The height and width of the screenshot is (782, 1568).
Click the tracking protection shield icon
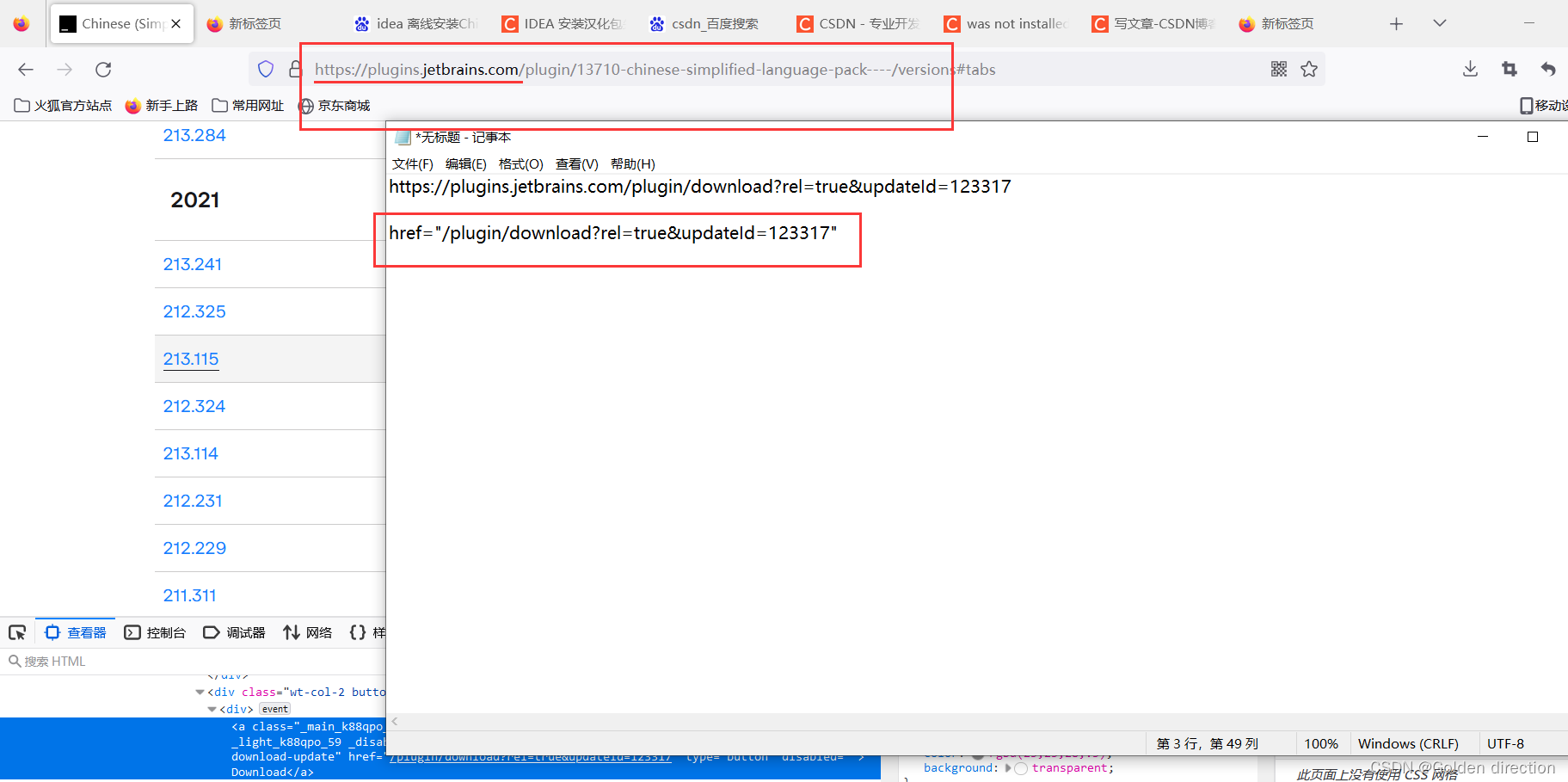265,69
